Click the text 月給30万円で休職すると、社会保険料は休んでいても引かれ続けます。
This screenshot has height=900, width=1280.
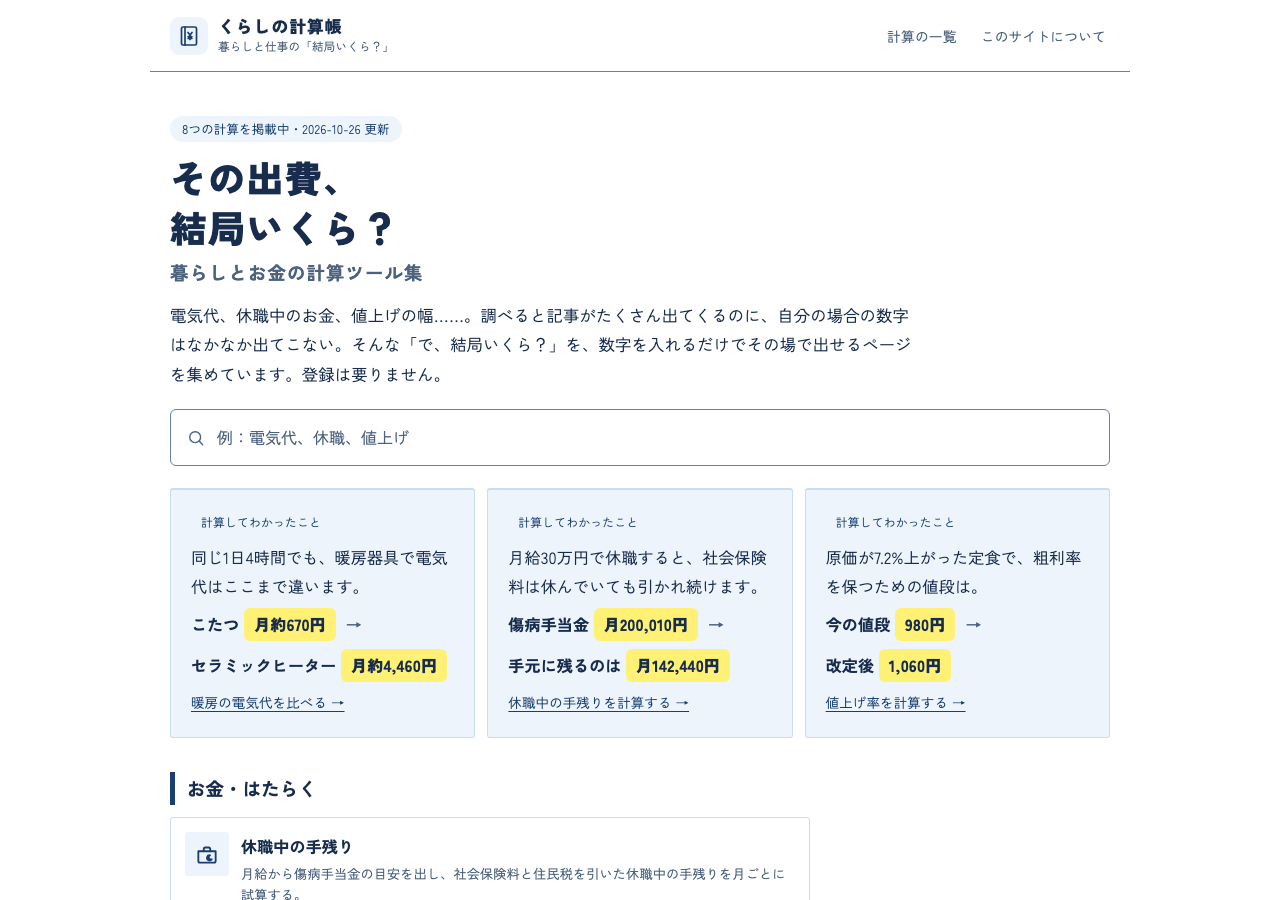(x=638, y=572)
